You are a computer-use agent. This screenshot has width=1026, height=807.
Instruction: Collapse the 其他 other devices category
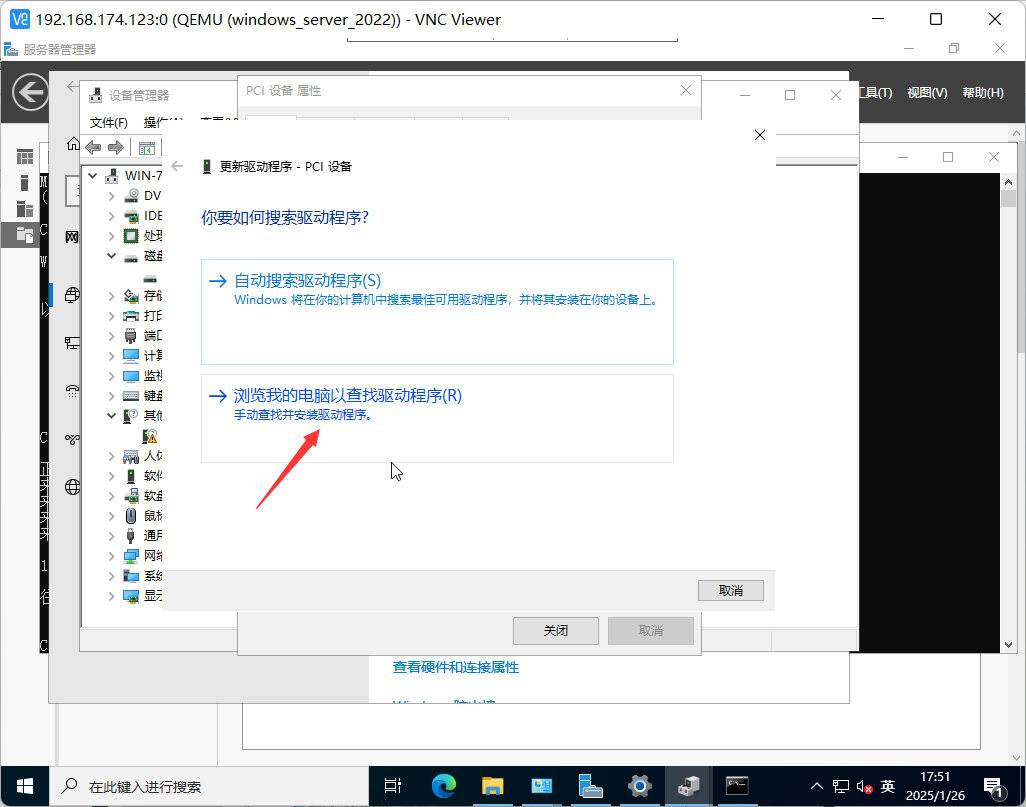coord(111,416)
